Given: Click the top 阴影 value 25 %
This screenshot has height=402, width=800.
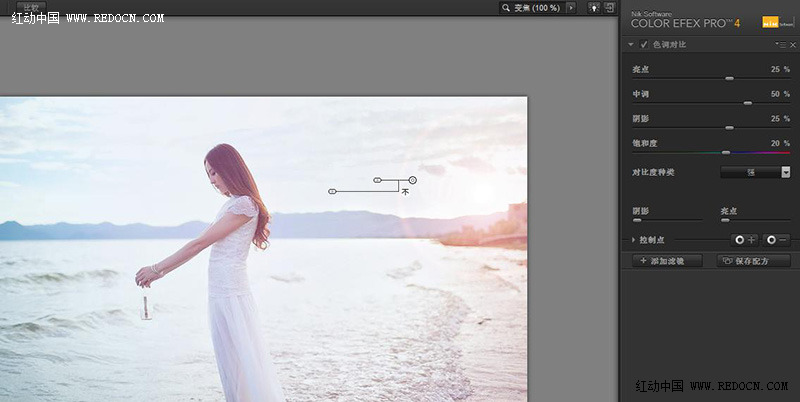Looking at the screenshot, I should click(780, 119).
